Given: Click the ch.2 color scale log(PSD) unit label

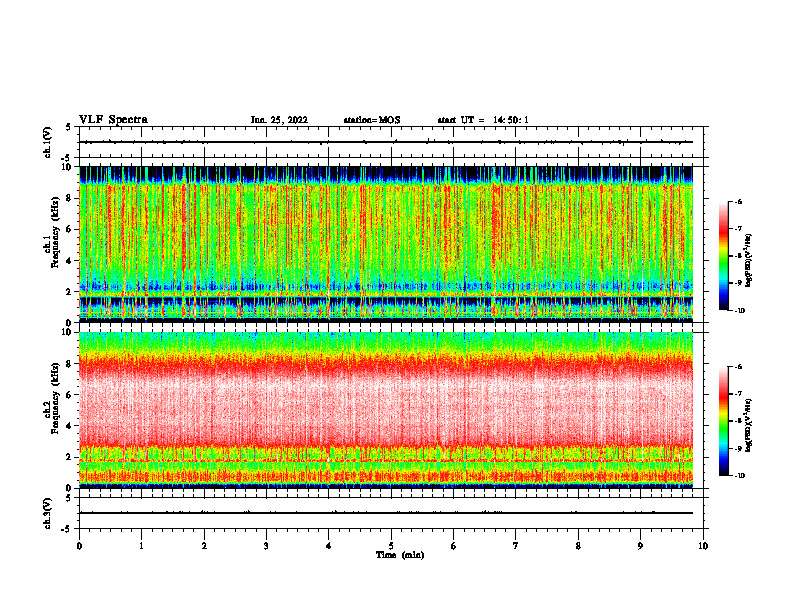Looking at the screenshot, I should pyautogui.click(x=749, y=425).
